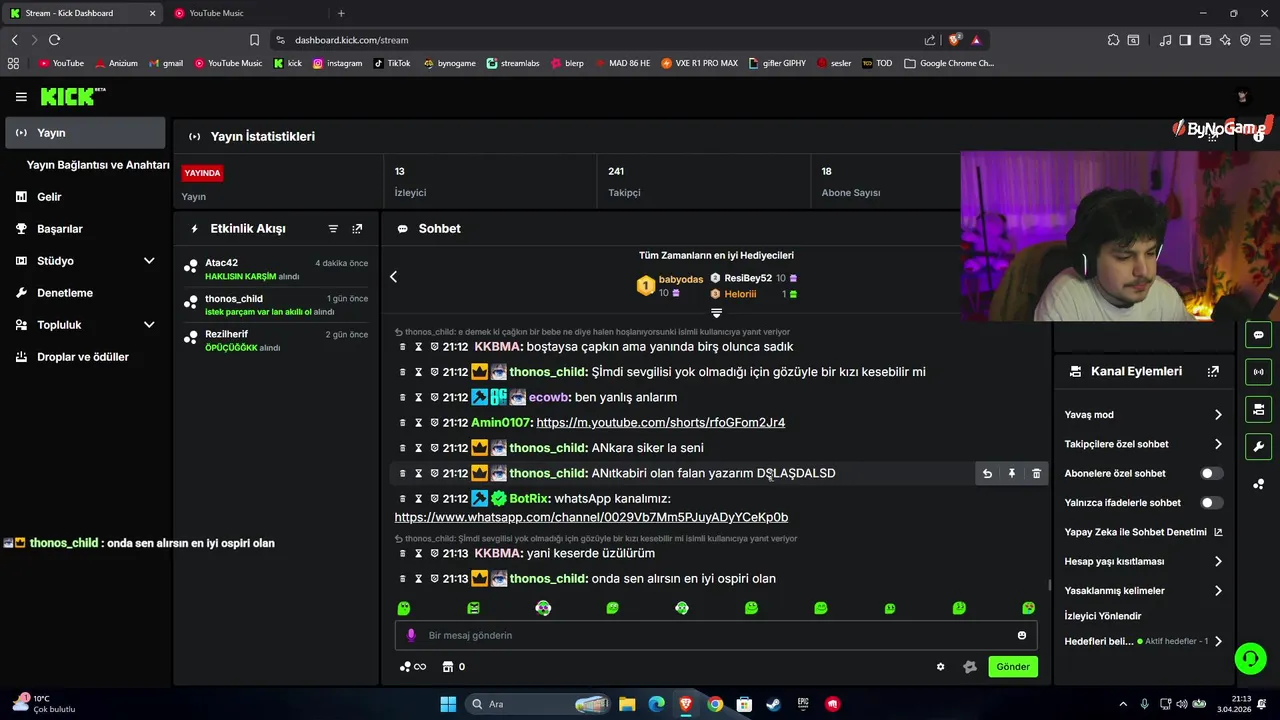The image size is (1280, 720).
Task: Open the WhatsApp channel link from BotRix
Action: (x=591, y=518)
